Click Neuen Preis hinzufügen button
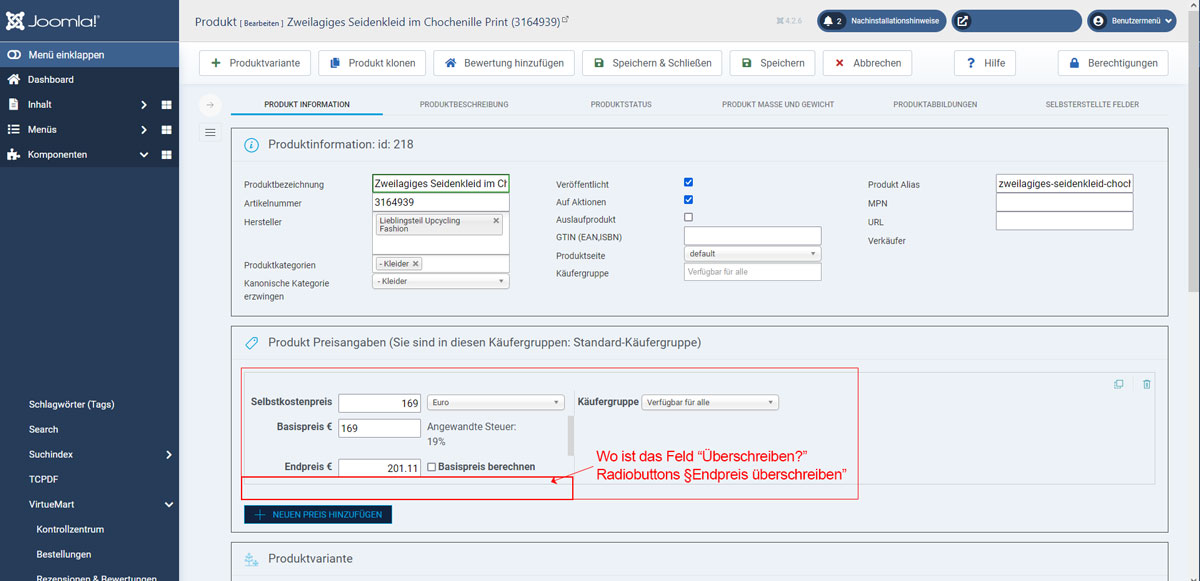The height and width of the screenshot is (581, 1200). point(319,514)
